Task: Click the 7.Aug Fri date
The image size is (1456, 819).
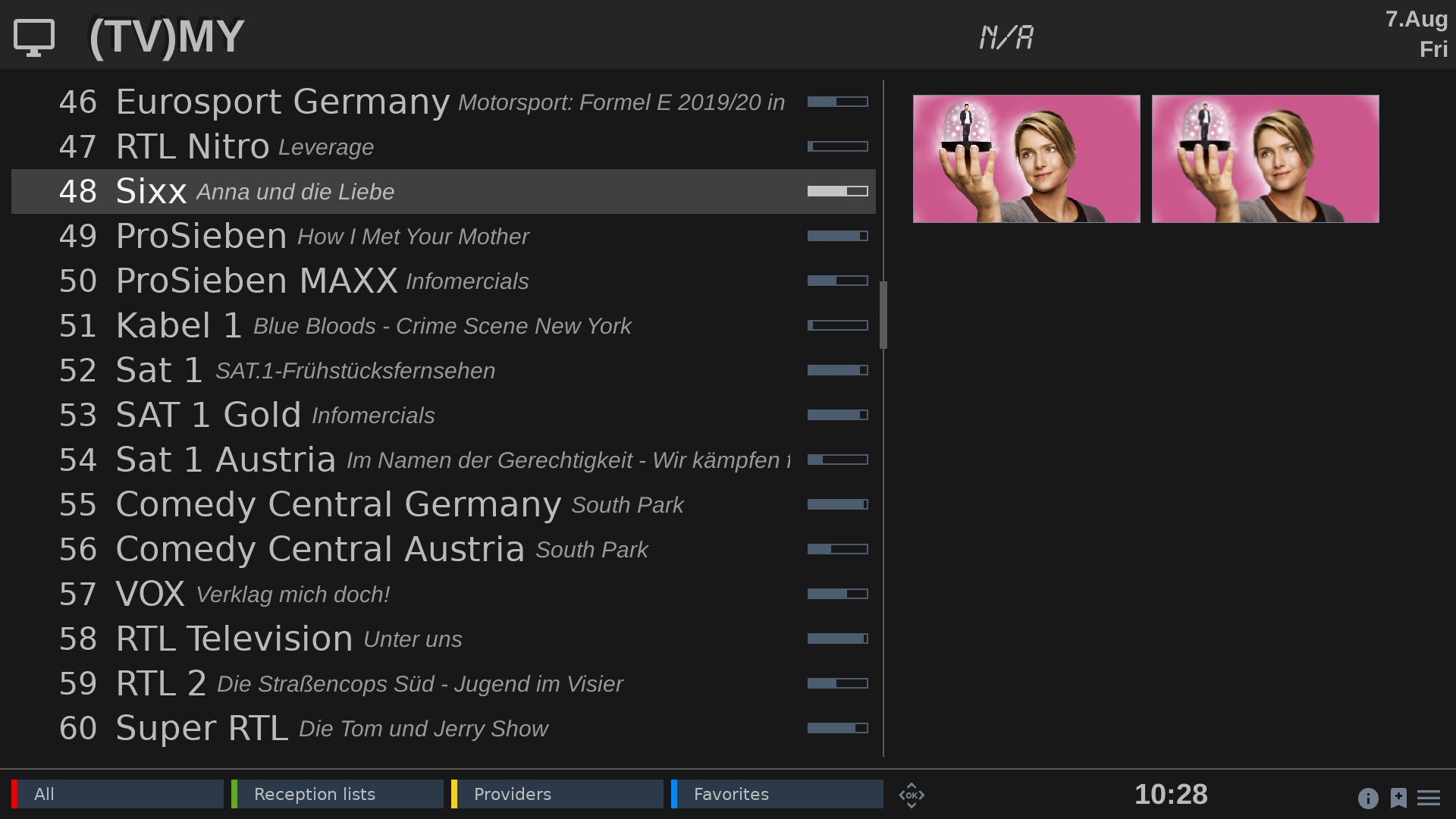Action: 1417,34
